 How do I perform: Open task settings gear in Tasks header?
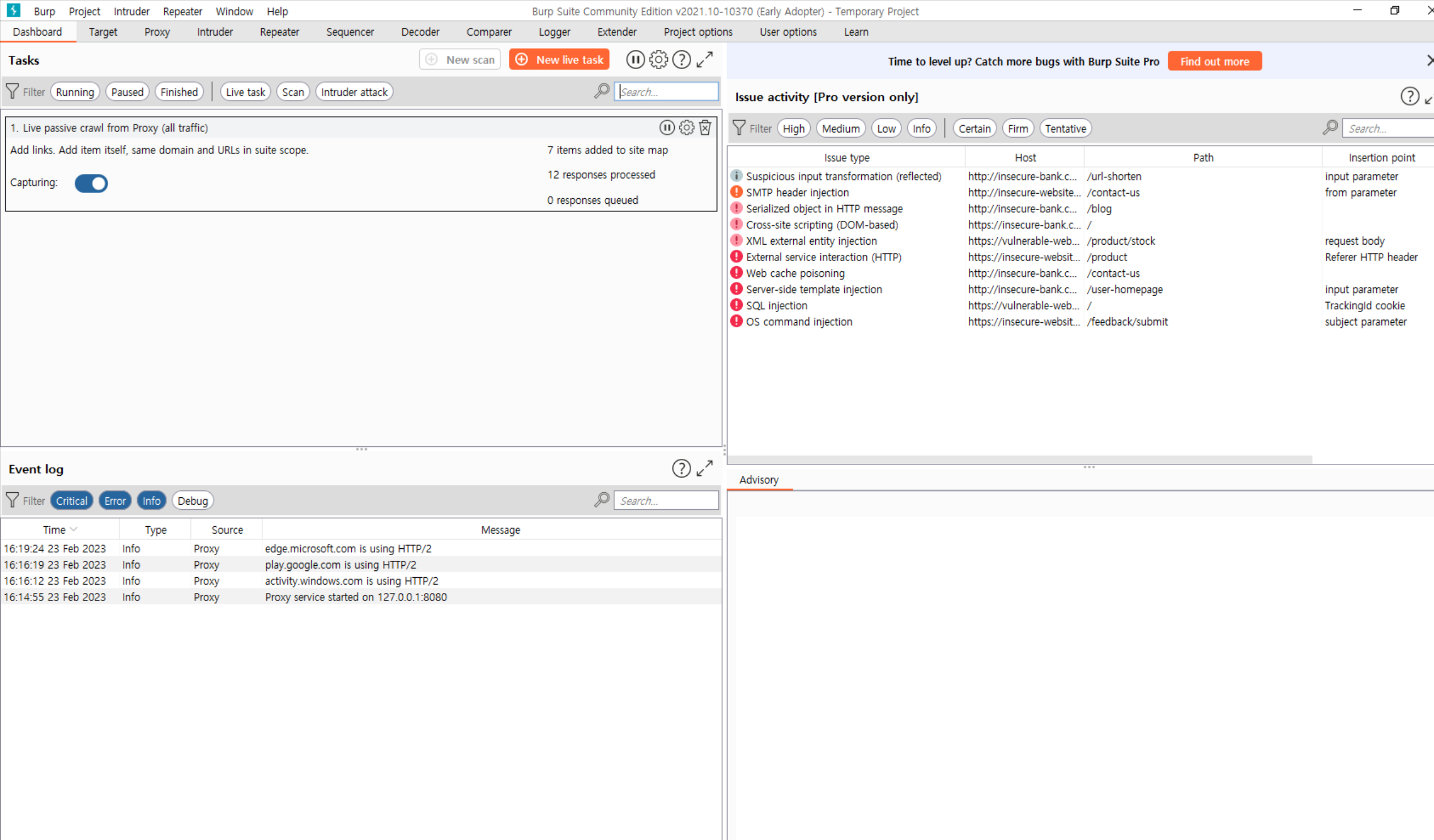pos(658,59)
